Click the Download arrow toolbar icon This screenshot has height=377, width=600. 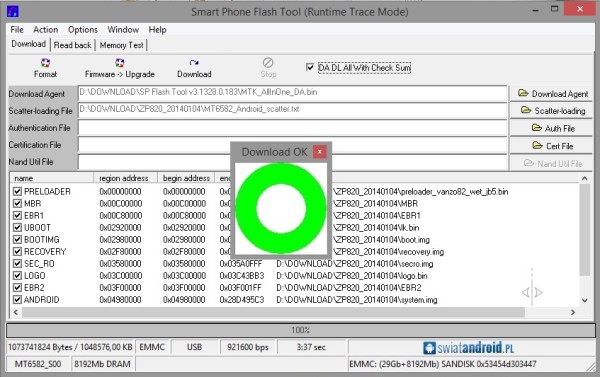point(194,63)
